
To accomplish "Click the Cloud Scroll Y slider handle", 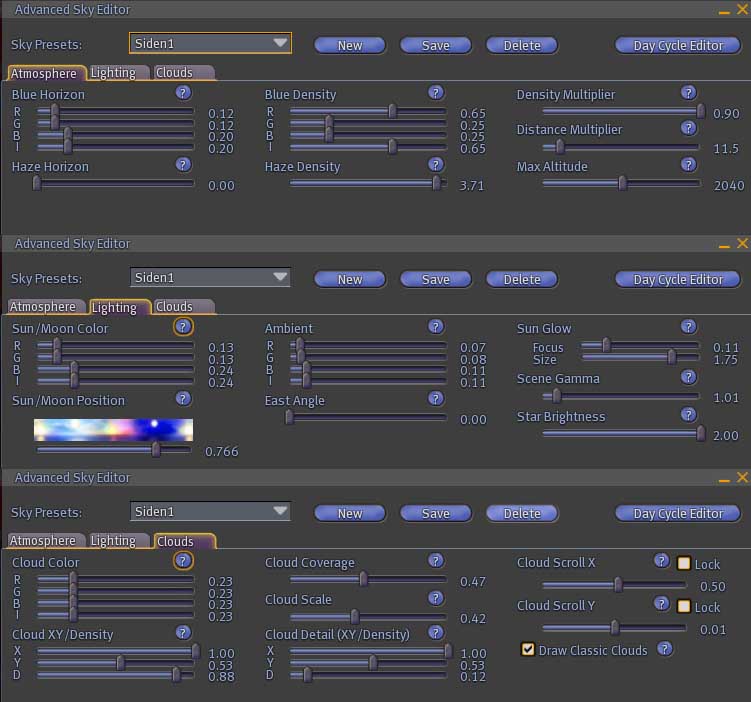I will (614, 627).
